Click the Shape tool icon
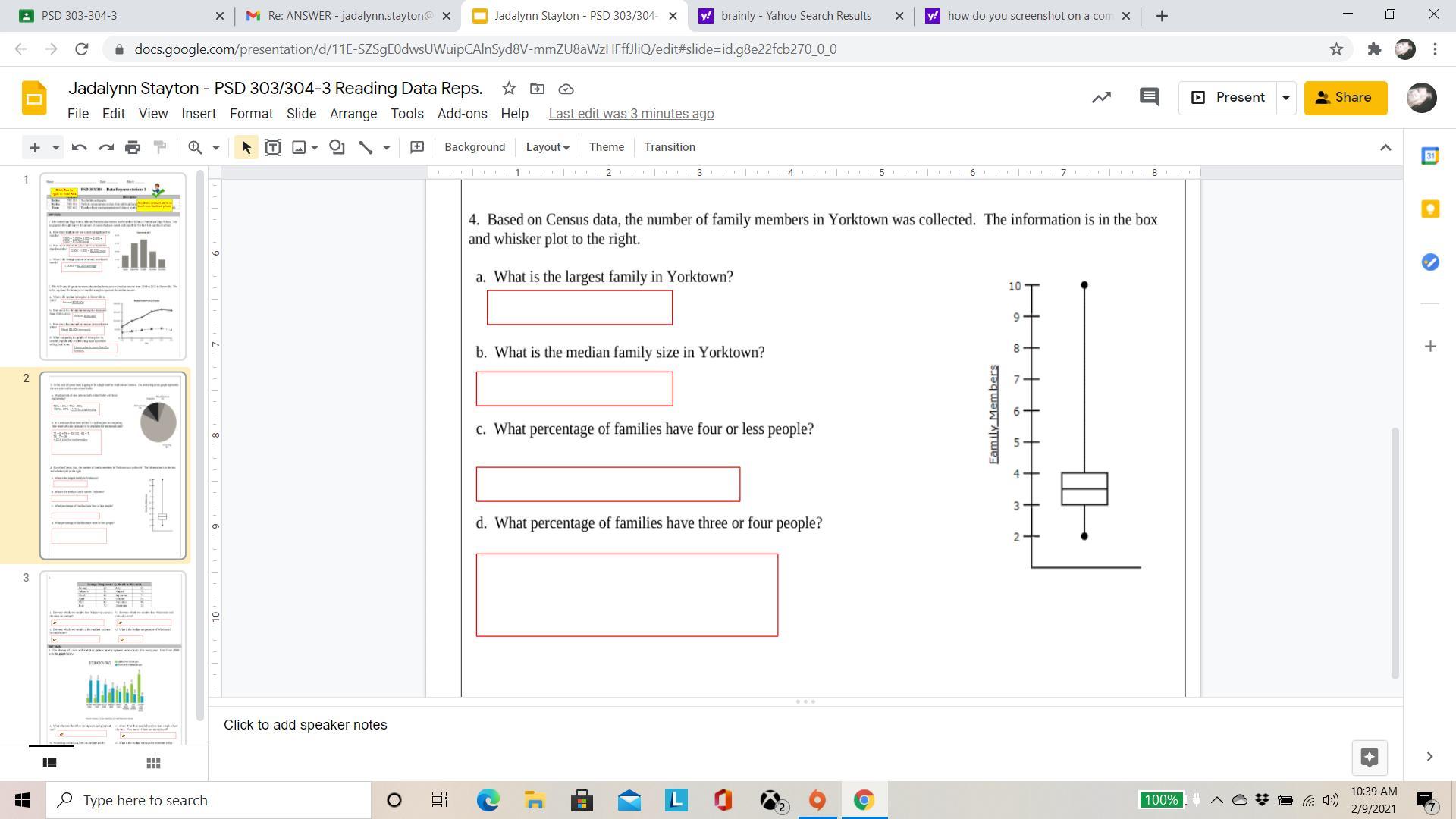 coord(337,147)
